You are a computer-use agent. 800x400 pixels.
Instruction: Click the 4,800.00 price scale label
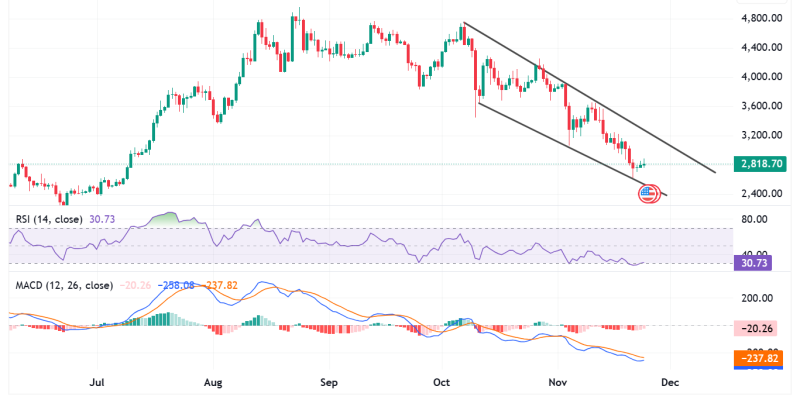click(758, 18)
